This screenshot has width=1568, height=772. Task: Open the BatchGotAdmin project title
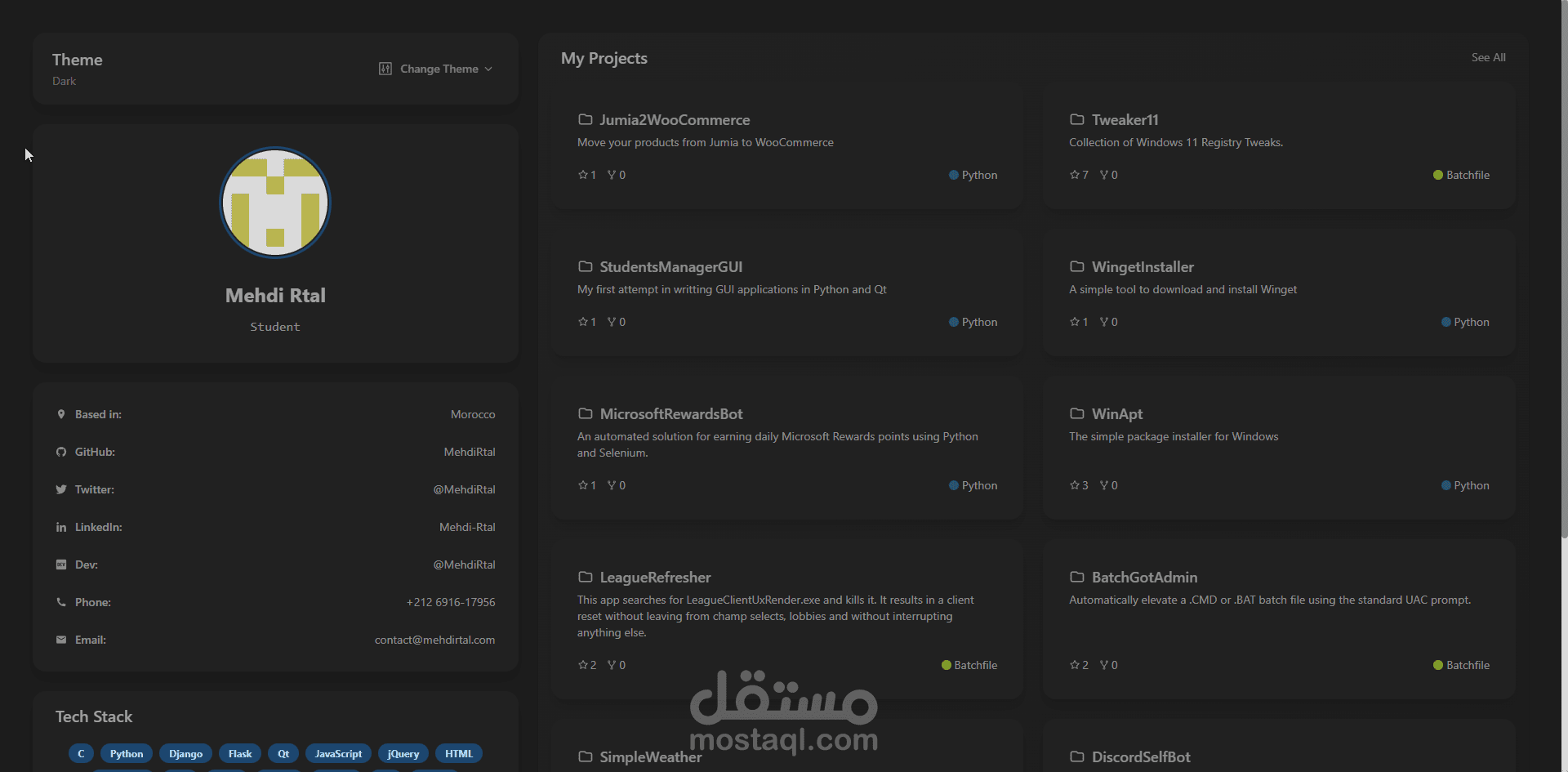click(1144, 578)
